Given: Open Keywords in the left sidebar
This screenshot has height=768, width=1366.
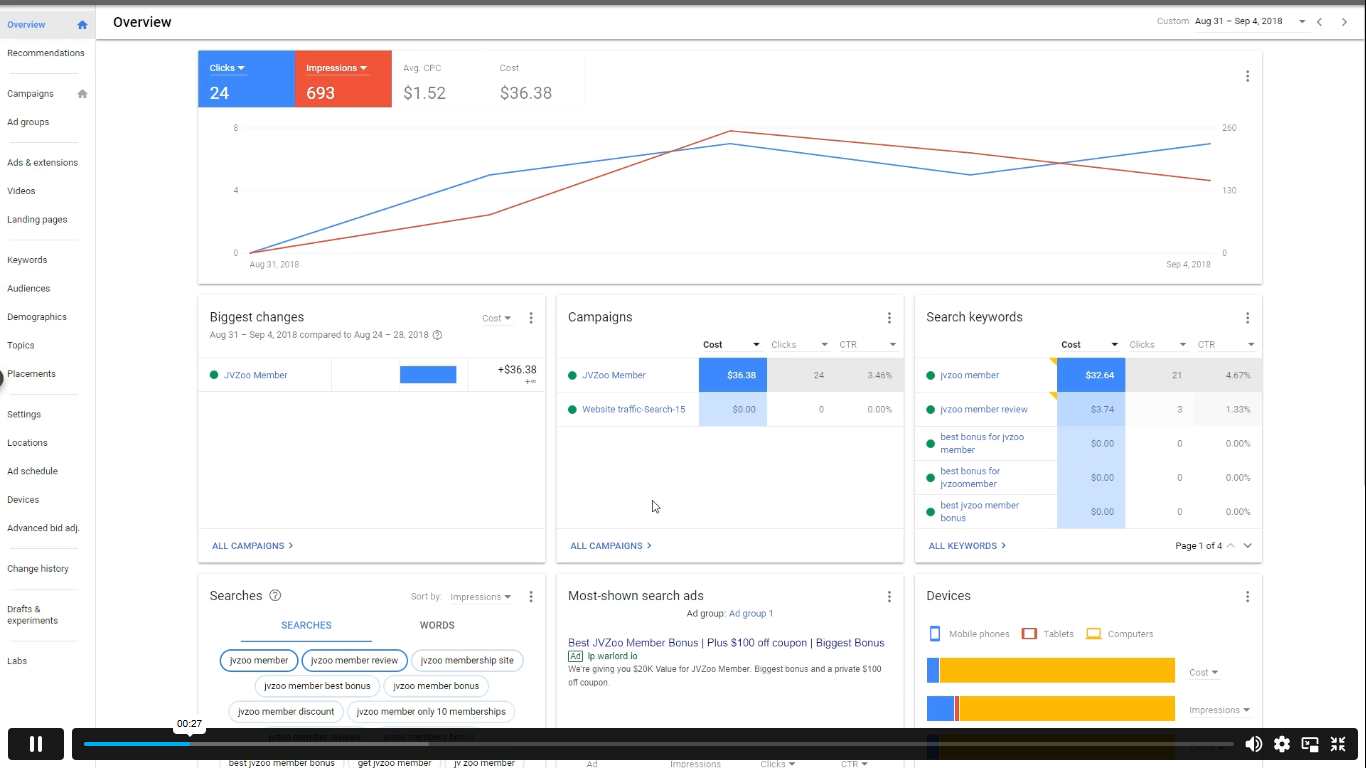Looking at the screenshot, I should click(x=27, y=260).
